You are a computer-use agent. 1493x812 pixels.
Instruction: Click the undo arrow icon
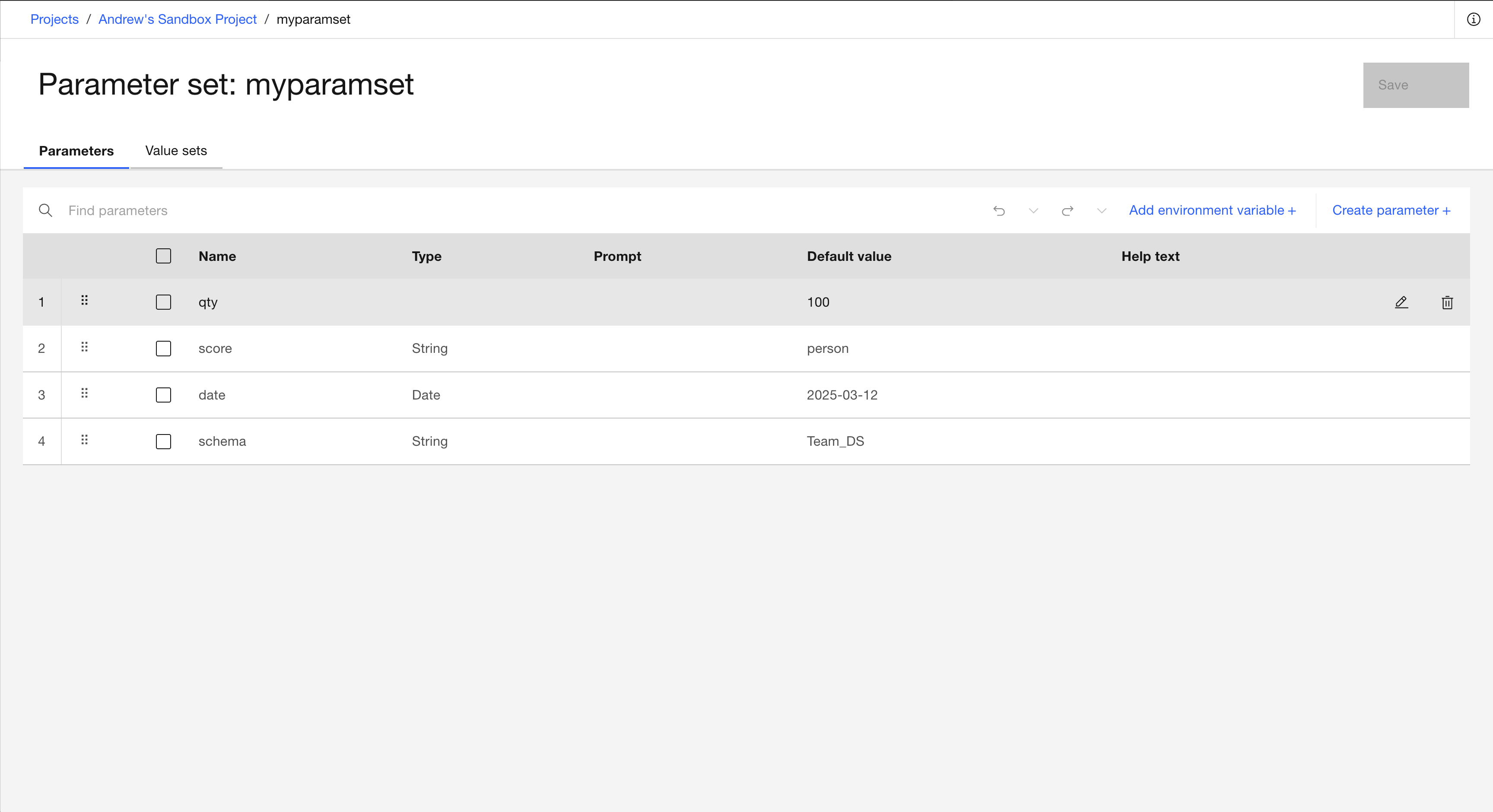click(x=999, y=210)
